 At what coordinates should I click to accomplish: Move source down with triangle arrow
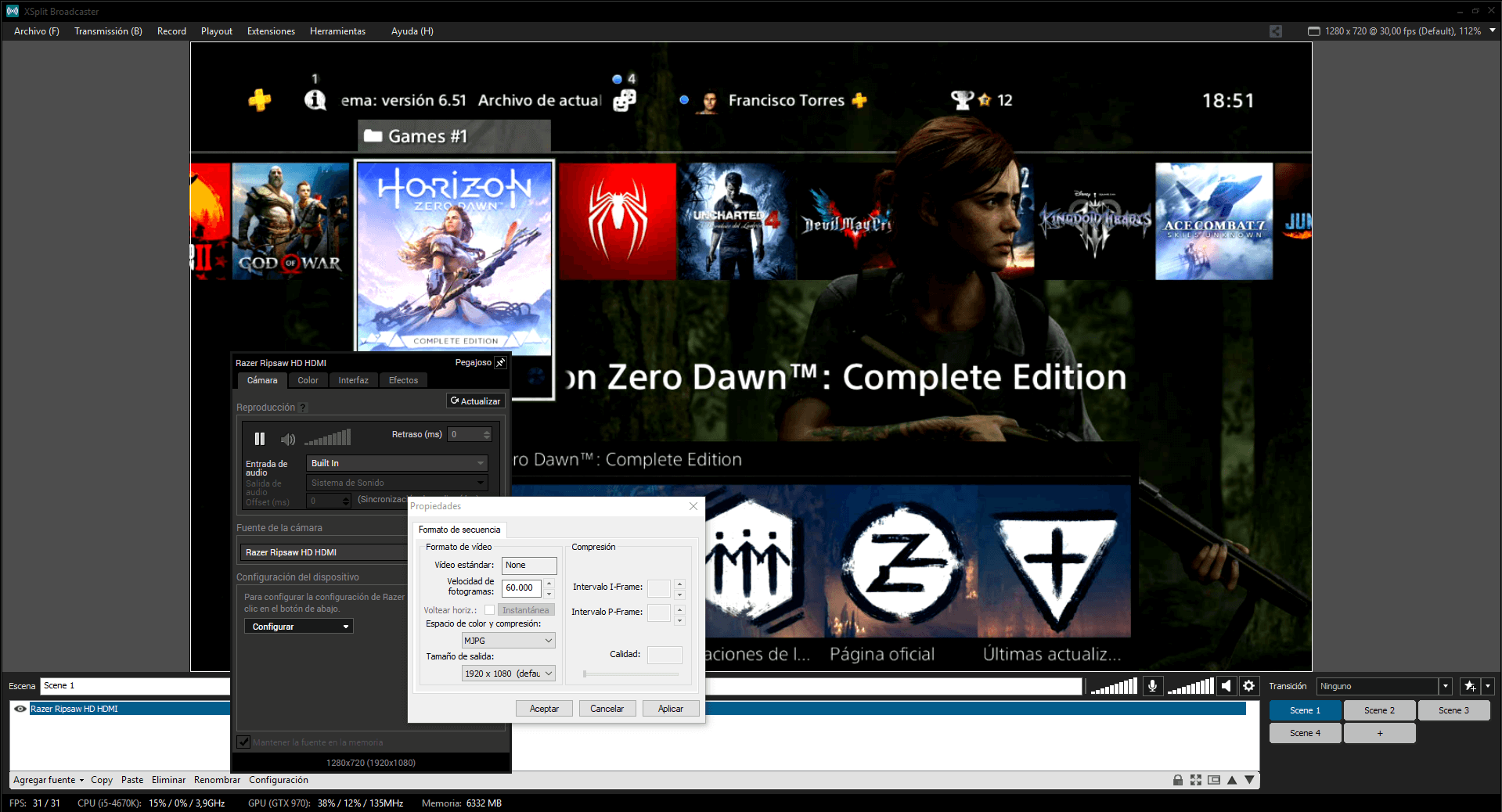coord(1250,780)
